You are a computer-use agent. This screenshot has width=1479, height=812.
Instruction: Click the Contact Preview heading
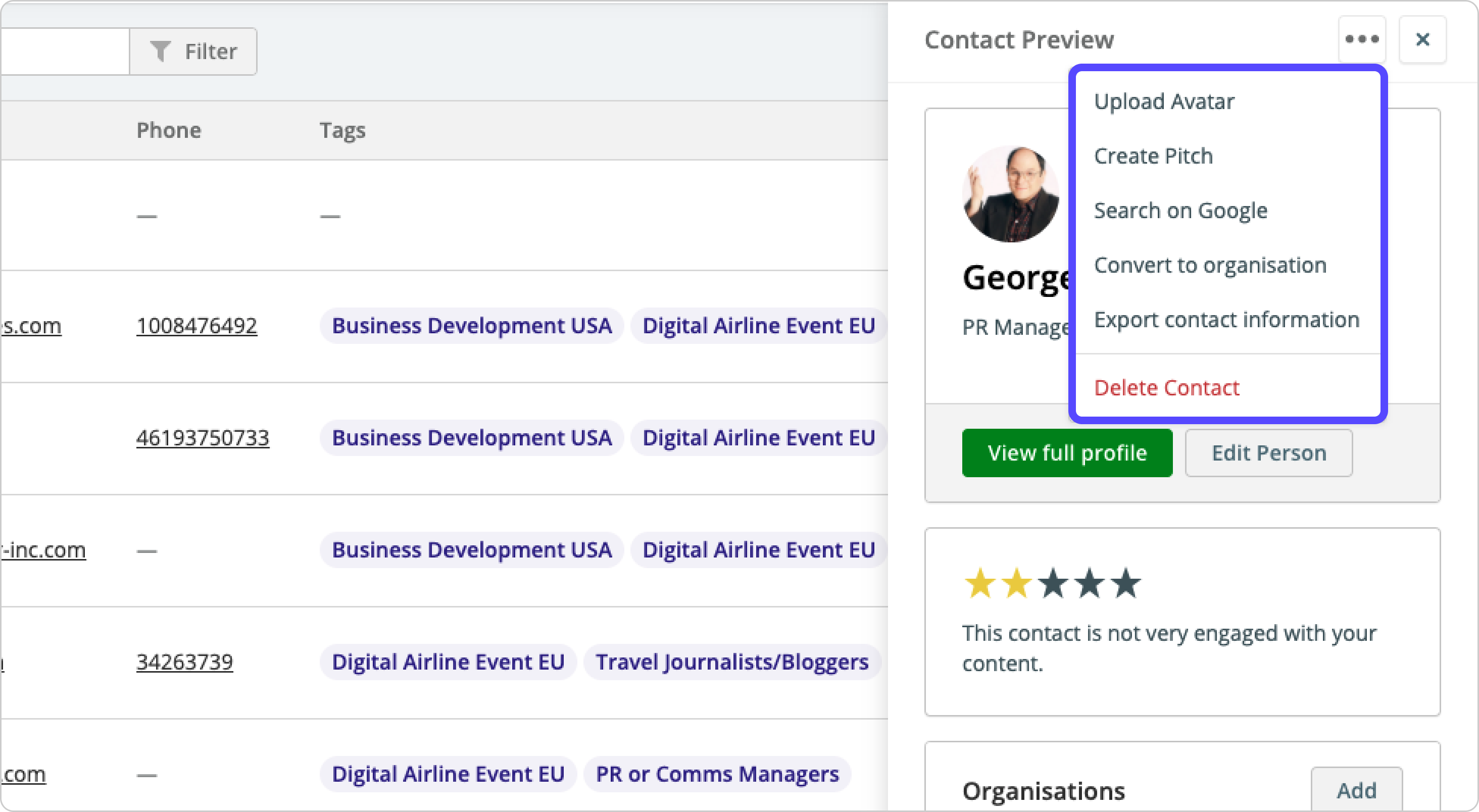click(1019, 39)
